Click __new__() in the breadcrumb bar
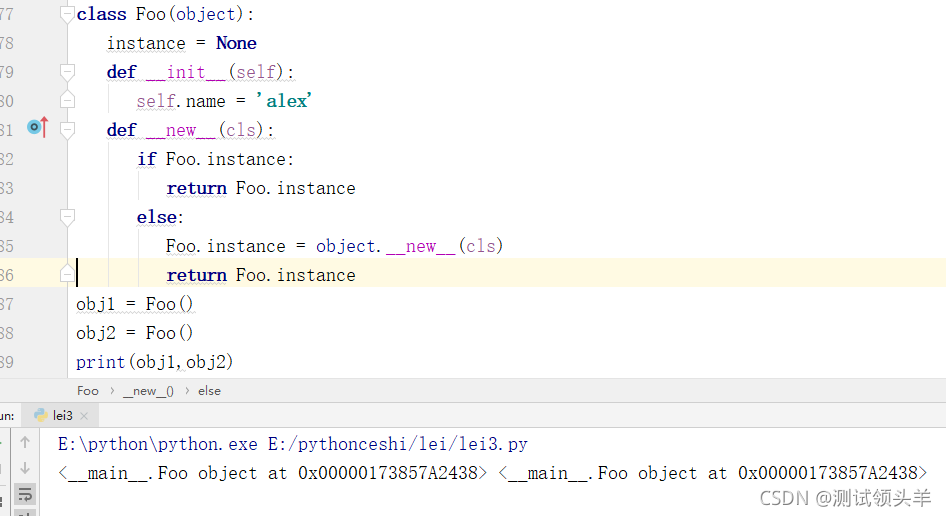Screen dimensions: 946x516 tap(148, 391)
